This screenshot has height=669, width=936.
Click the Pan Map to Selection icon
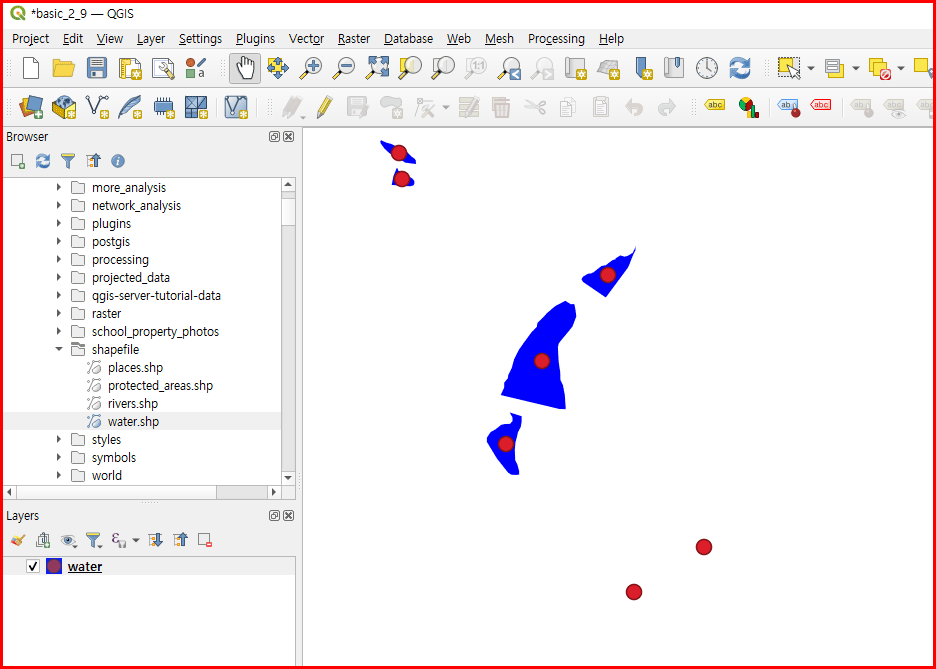pos(278,68)
